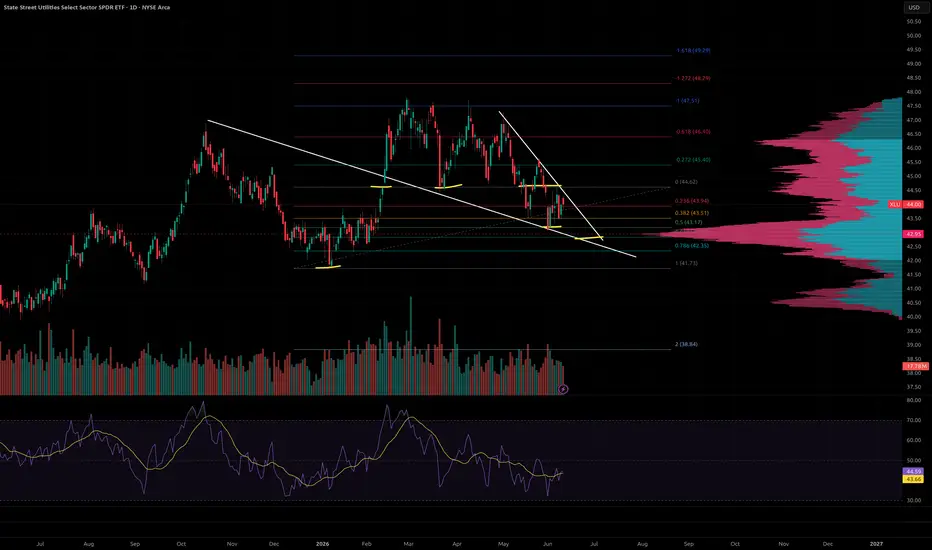Select the 0.272 (45.40) Fibonacci level label
This screenshot has height=550, width=932.
pos(692,160)
